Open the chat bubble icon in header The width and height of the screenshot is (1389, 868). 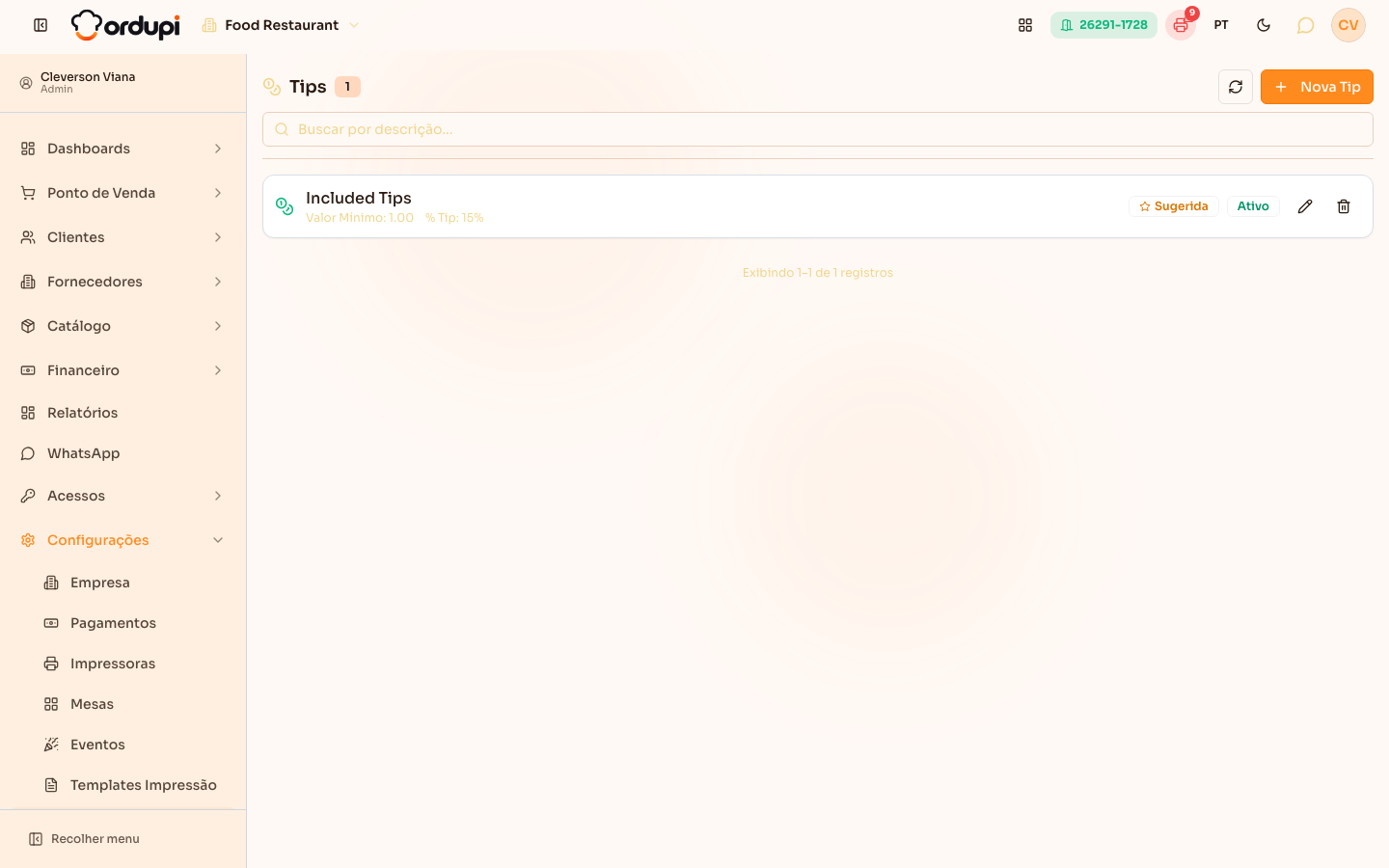point(1305,25)
